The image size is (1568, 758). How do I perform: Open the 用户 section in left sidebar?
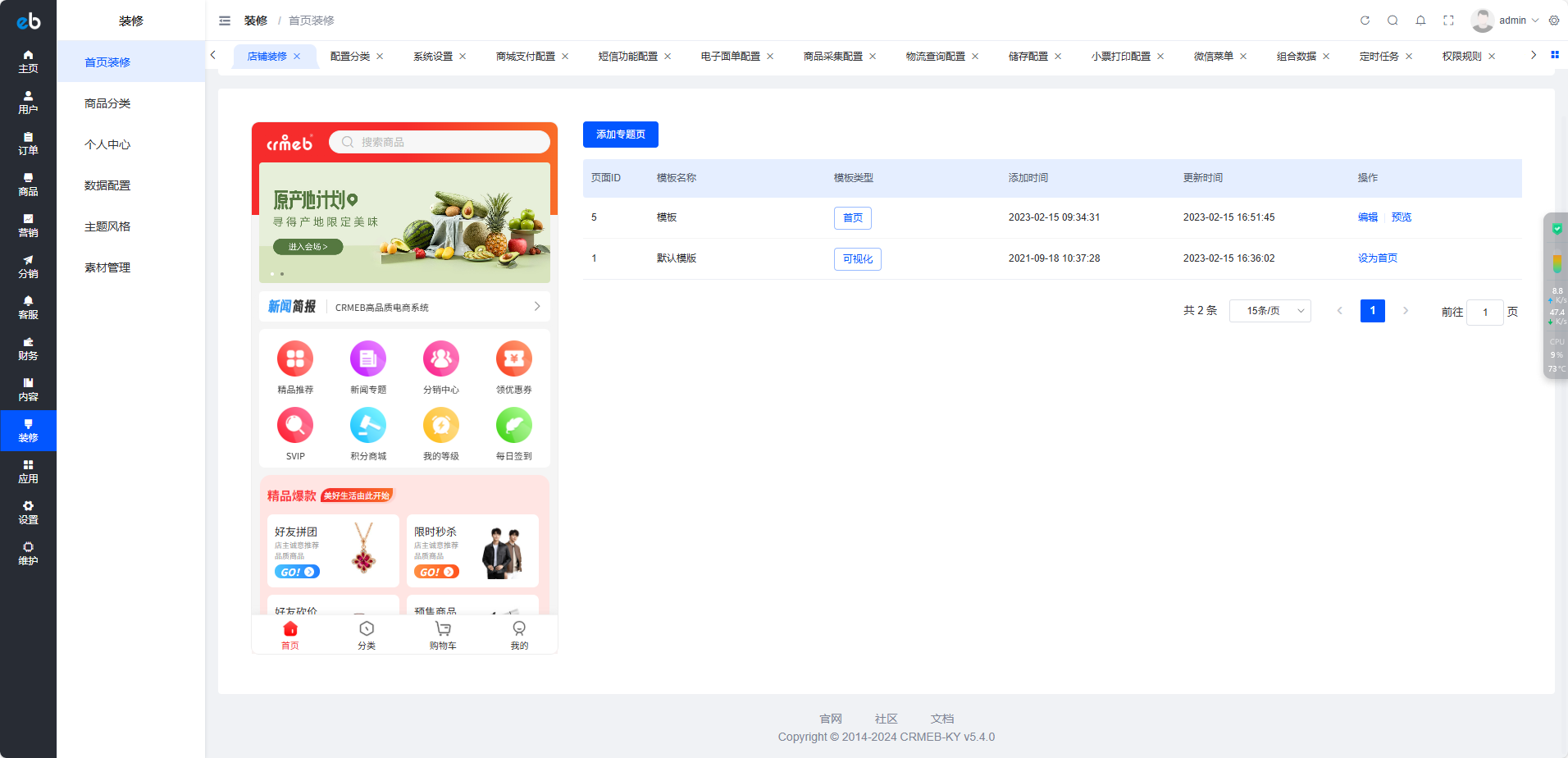point(28,103)
